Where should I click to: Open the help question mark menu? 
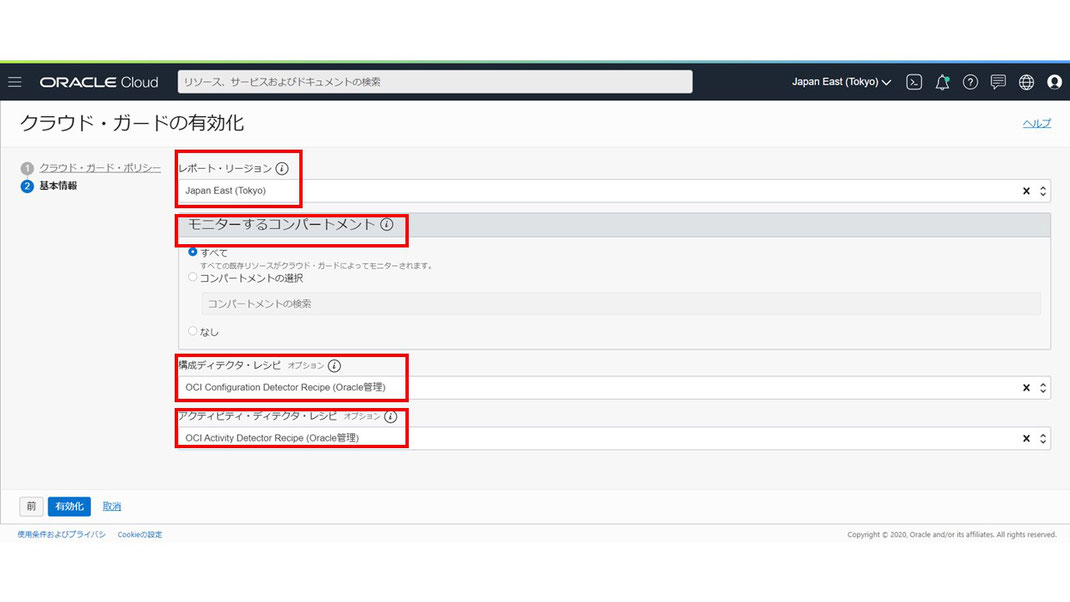pyautogui.click(x=970, y=82)
